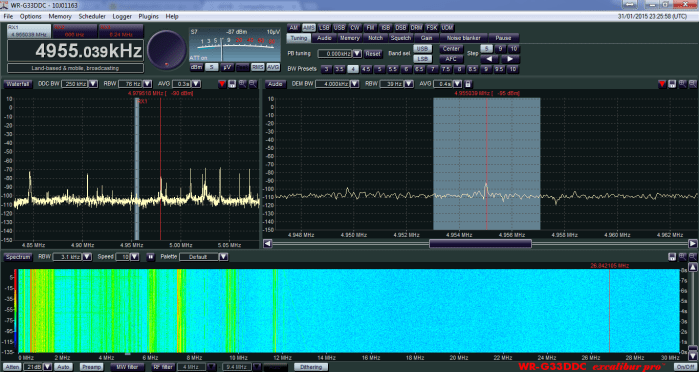Toggle the RMS meter mode
Image resolution: width=699 pixels, height=372 pixels.
tap(257, 67)
